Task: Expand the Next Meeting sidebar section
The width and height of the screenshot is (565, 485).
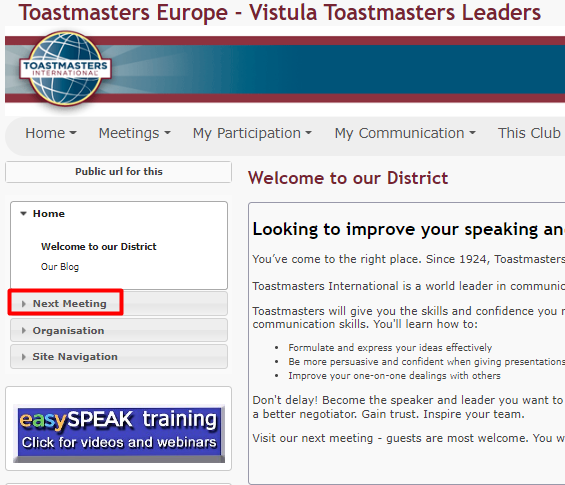Action: [119, 303]
